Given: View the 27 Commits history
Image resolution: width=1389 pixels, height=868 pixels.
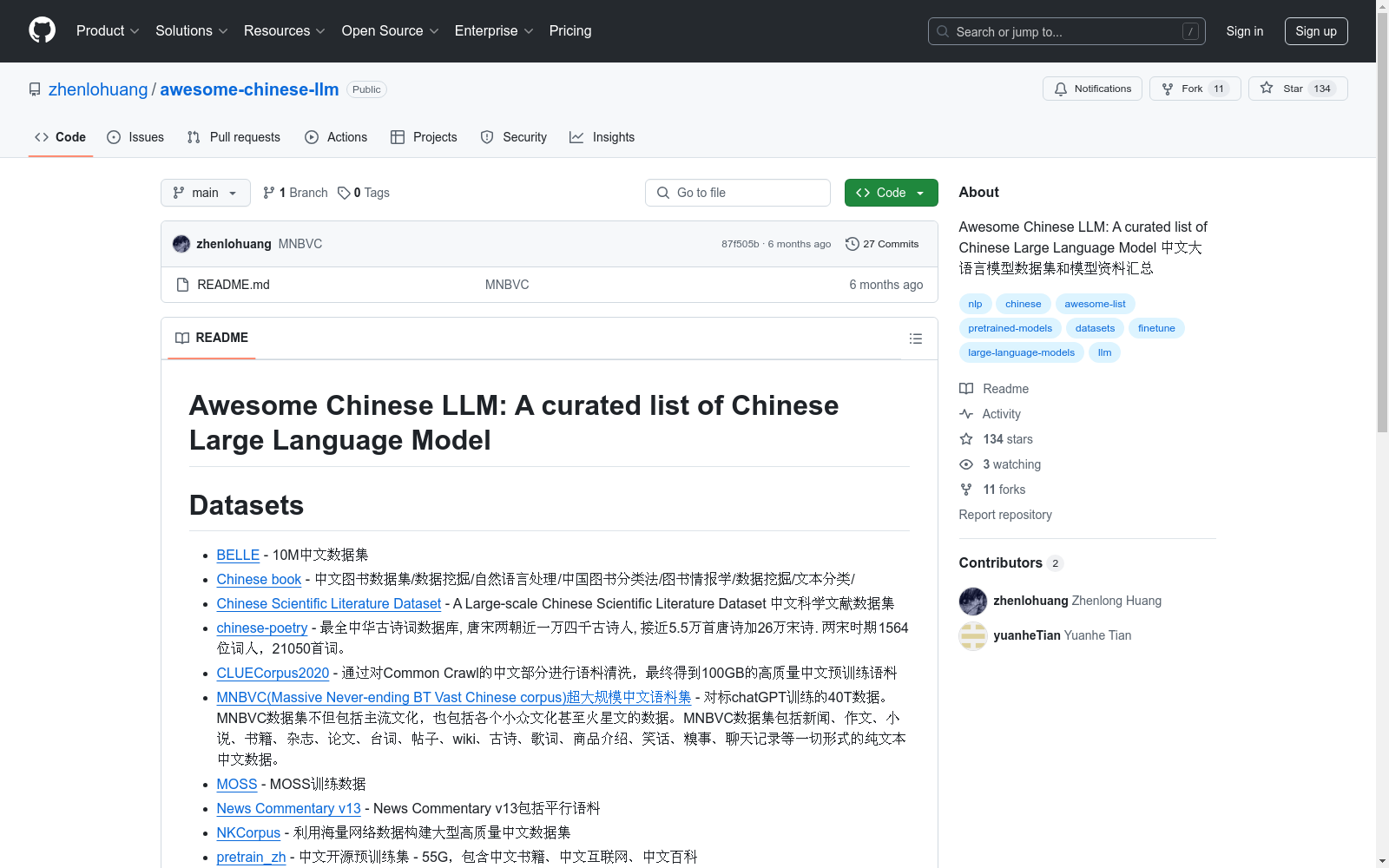Looking at the screenshot, I should click(x=882, y=244).
